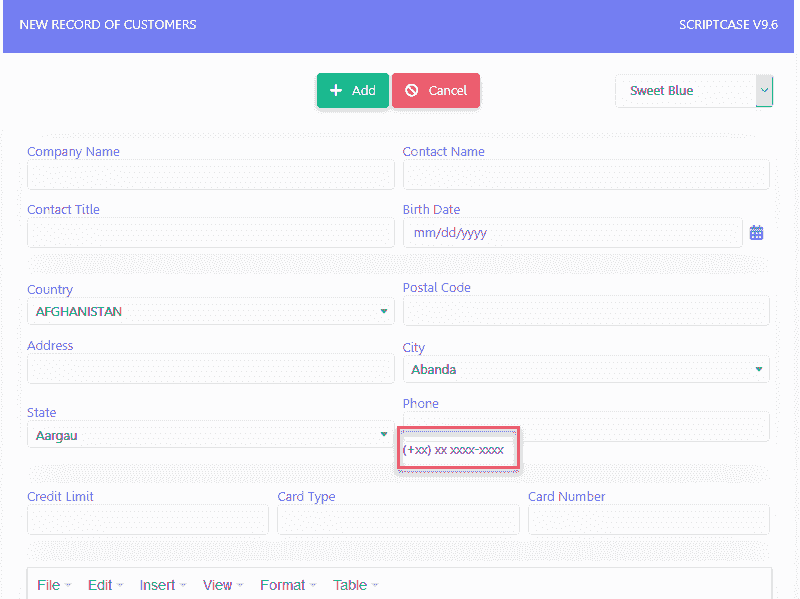
Task: Click the '(+xx) xx xxxx-xxxx' phone format hint
Action: click(453, 450)
